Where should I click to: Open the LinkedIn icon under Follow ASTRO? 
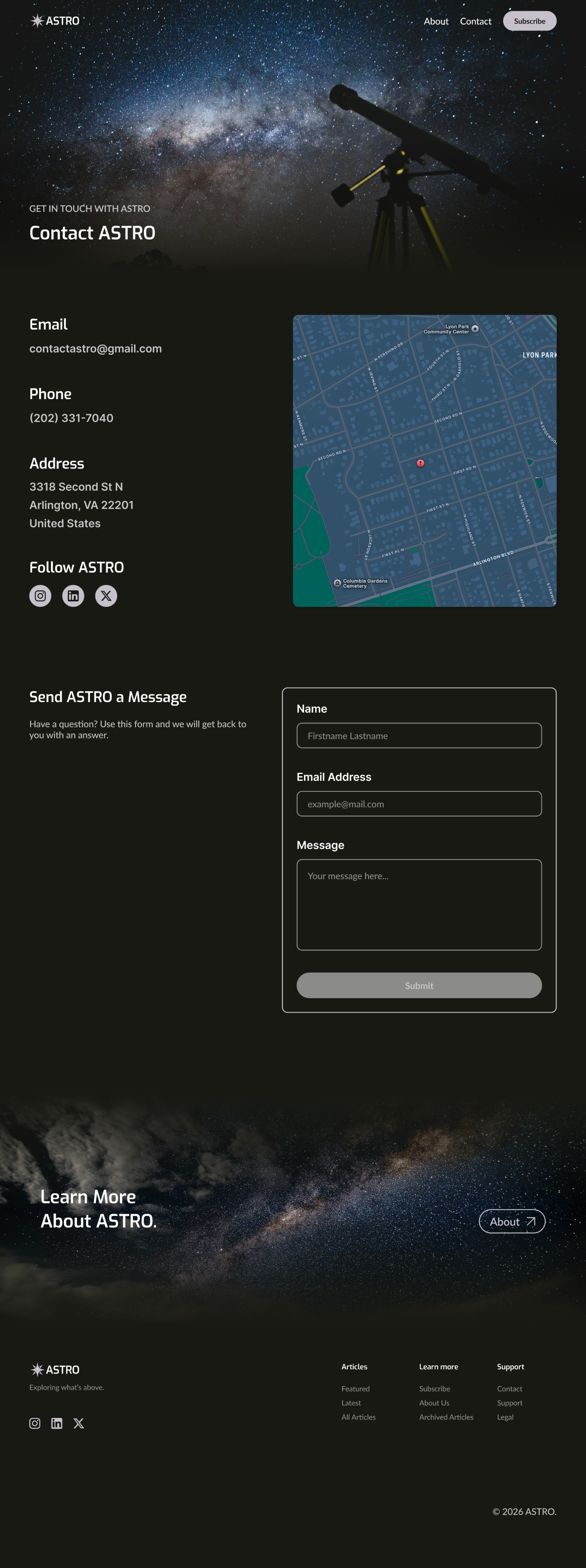coord(73,596)
